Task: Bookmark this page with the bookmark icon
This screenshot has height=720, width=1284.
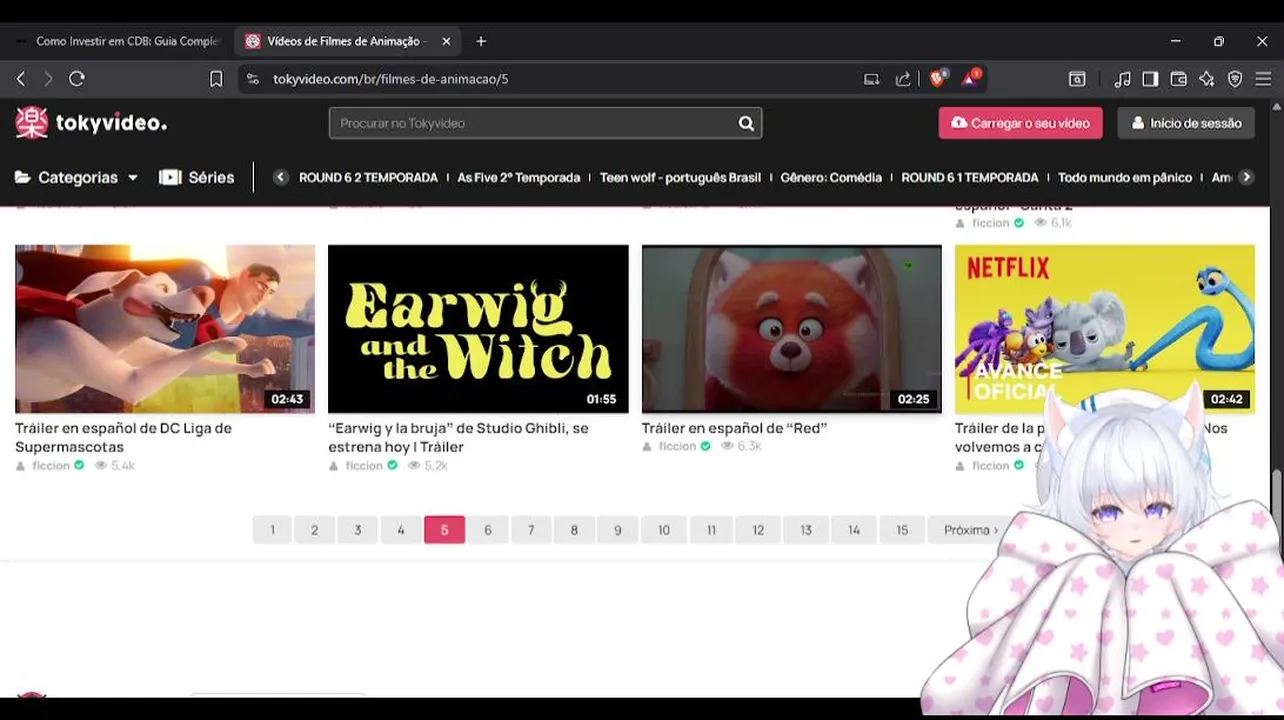Action: coord(216,78)
